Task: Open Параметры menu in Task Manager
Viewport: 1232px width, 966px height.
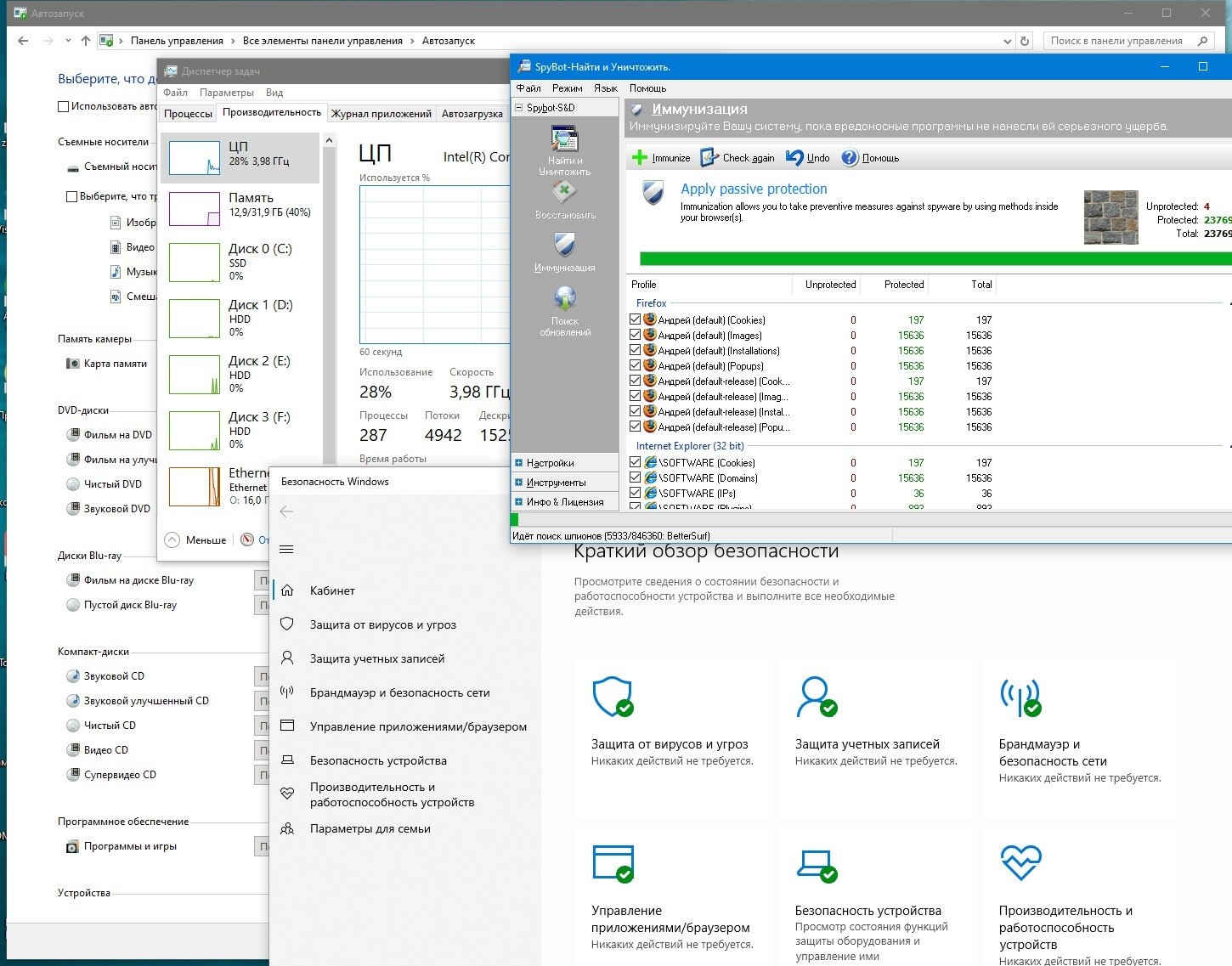Action: 226,93
